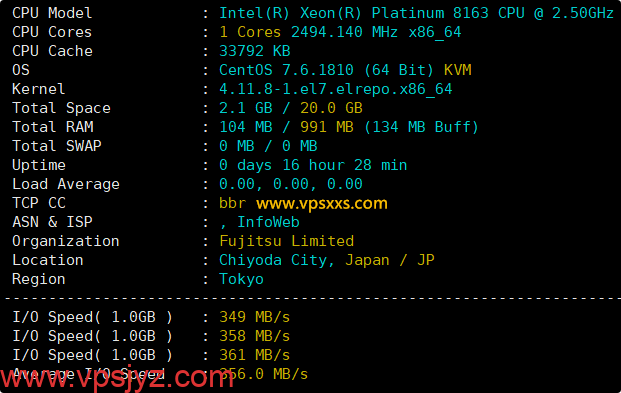Image resolution: width=621 pixels, height=393 pixels.
Task: Click 'CentOS 7.6.1810 (64 Bit)' text
Action: pyautogui.click(x=326, y=70)
